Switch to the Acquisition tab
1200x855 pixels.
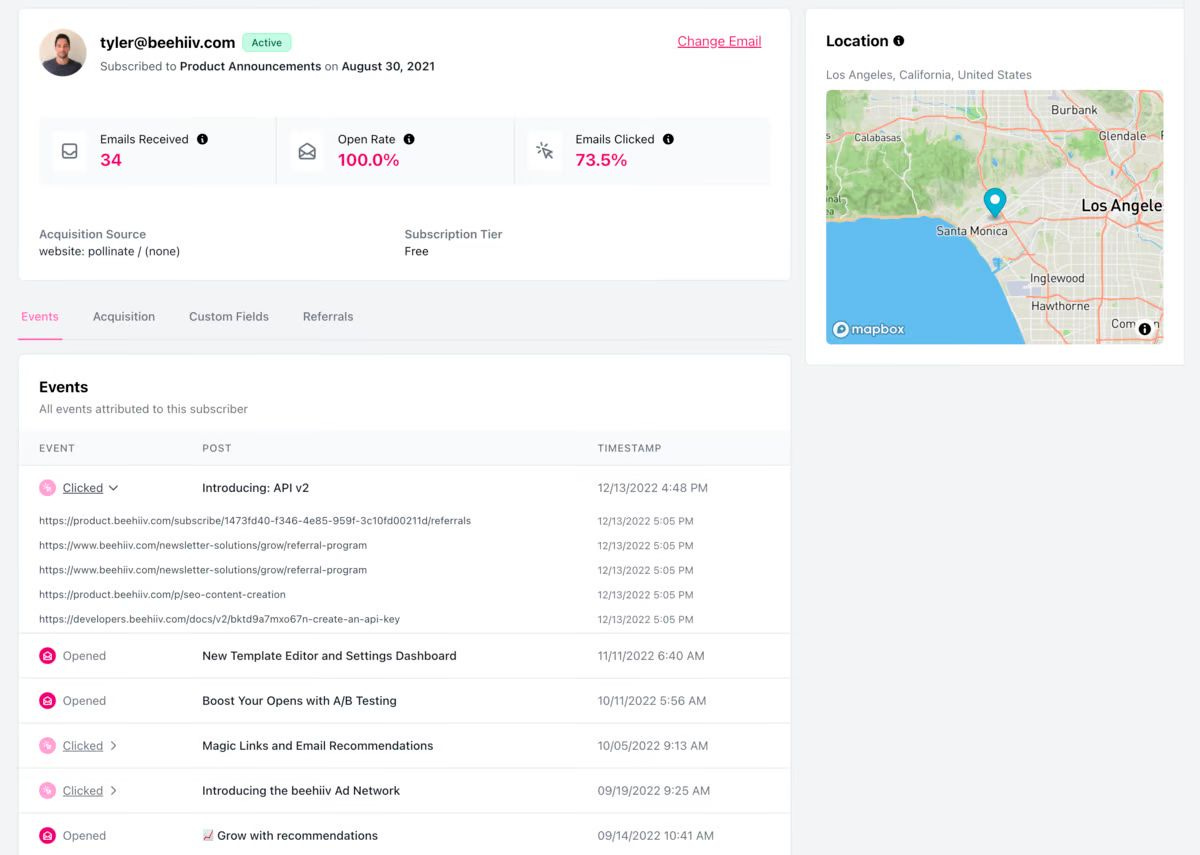coord(124,316)
